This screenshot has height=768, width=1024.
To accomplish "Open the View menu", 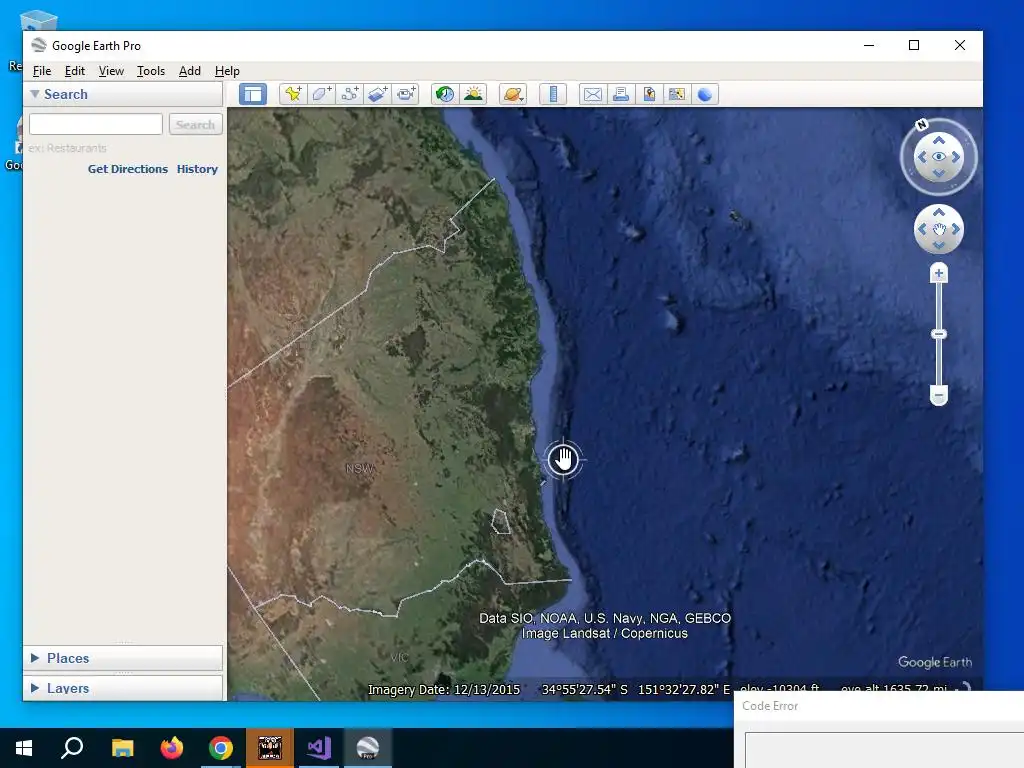I will pyautogui.click(x=111, y=71).
